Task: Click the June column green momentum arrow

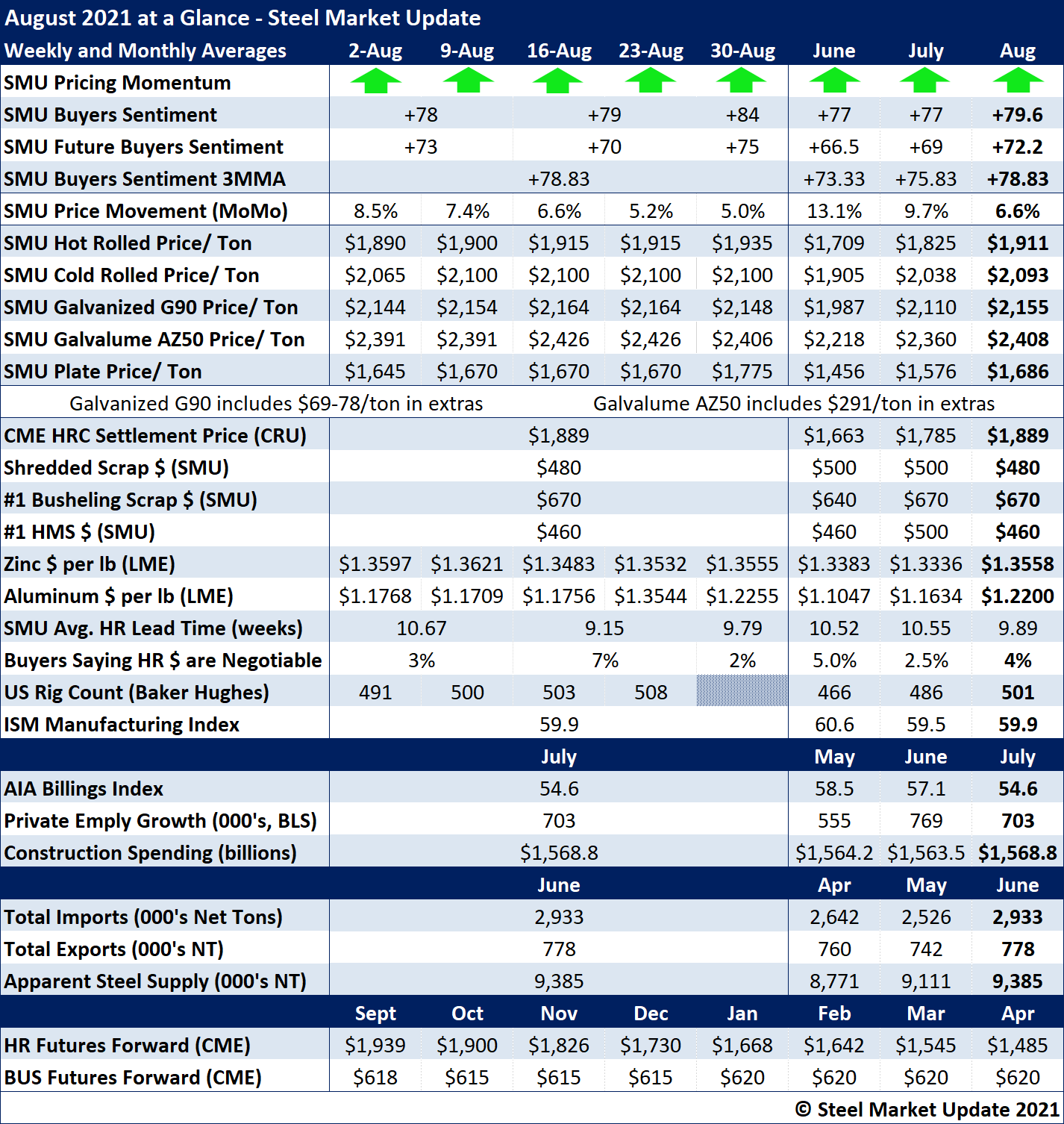Action: coord(834,81)
